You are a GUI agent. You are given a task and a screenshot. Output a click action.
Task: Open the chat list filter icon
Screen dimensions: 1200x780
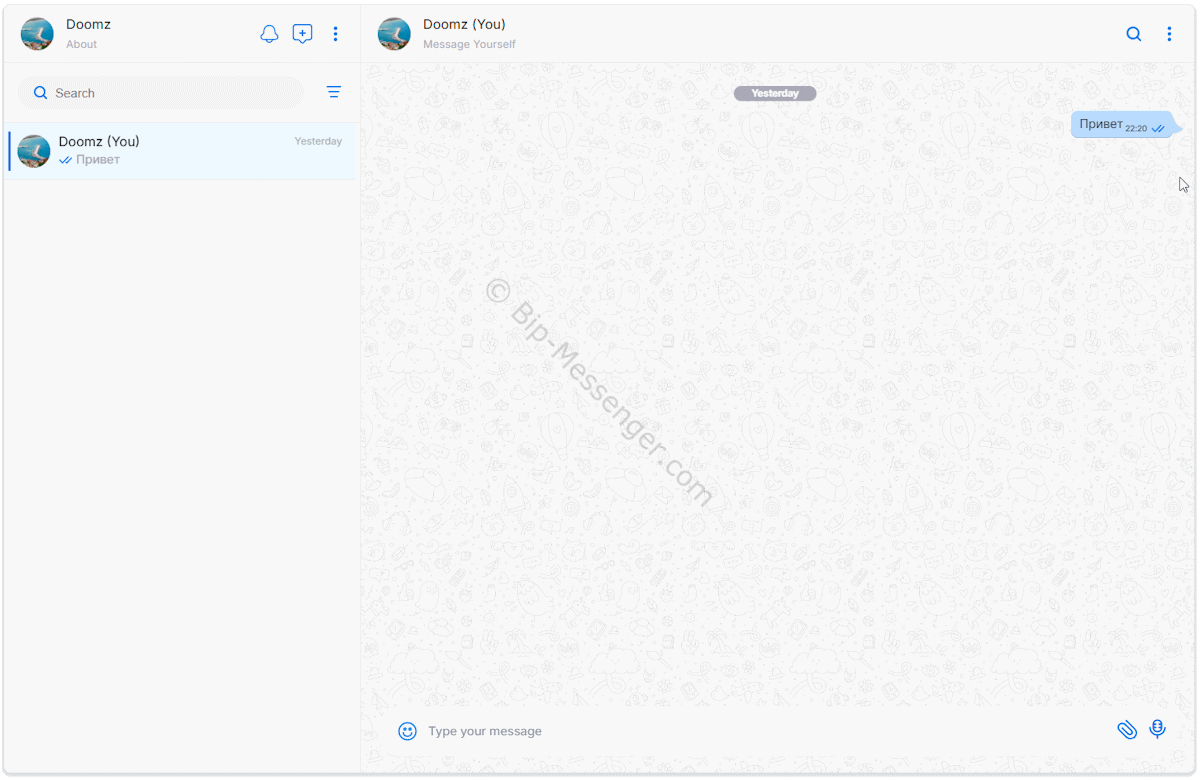coord(334,92)
